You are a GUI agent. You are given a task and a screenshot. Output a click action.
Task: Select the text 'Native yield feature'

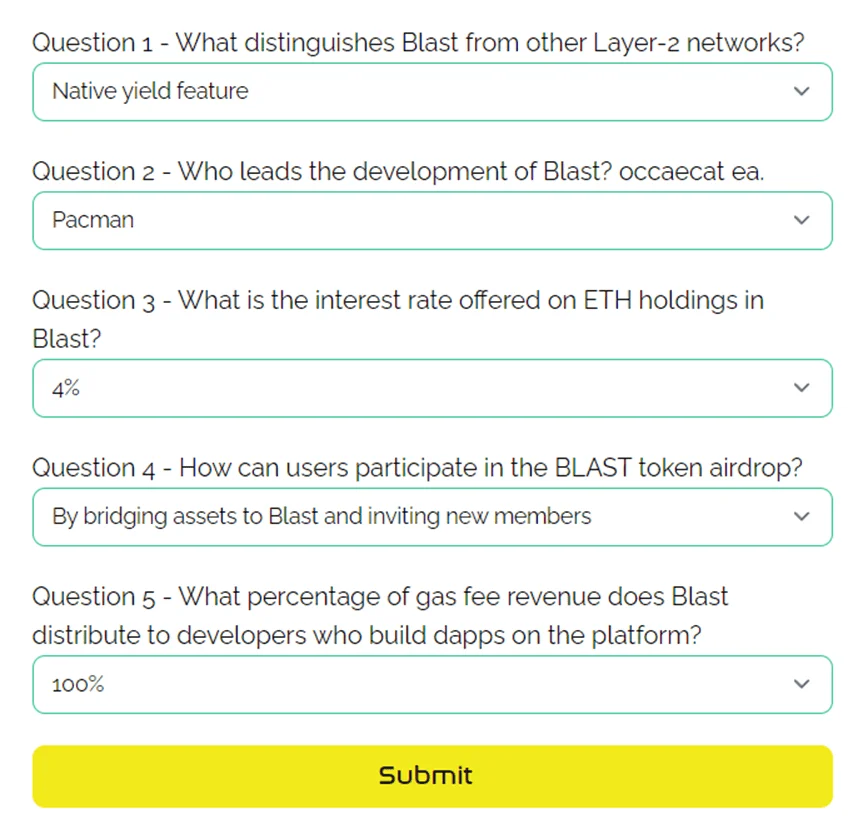click(x=151, y=91)
